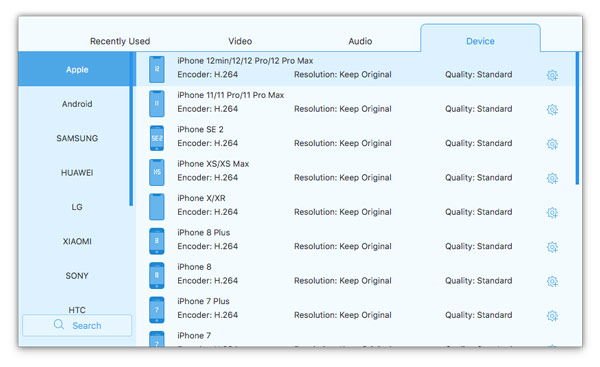This screenshot has height=367, width=600.
Task: Click Encoder: H.264 in iPhone 8 Plus row
Action: pos(207,246)
